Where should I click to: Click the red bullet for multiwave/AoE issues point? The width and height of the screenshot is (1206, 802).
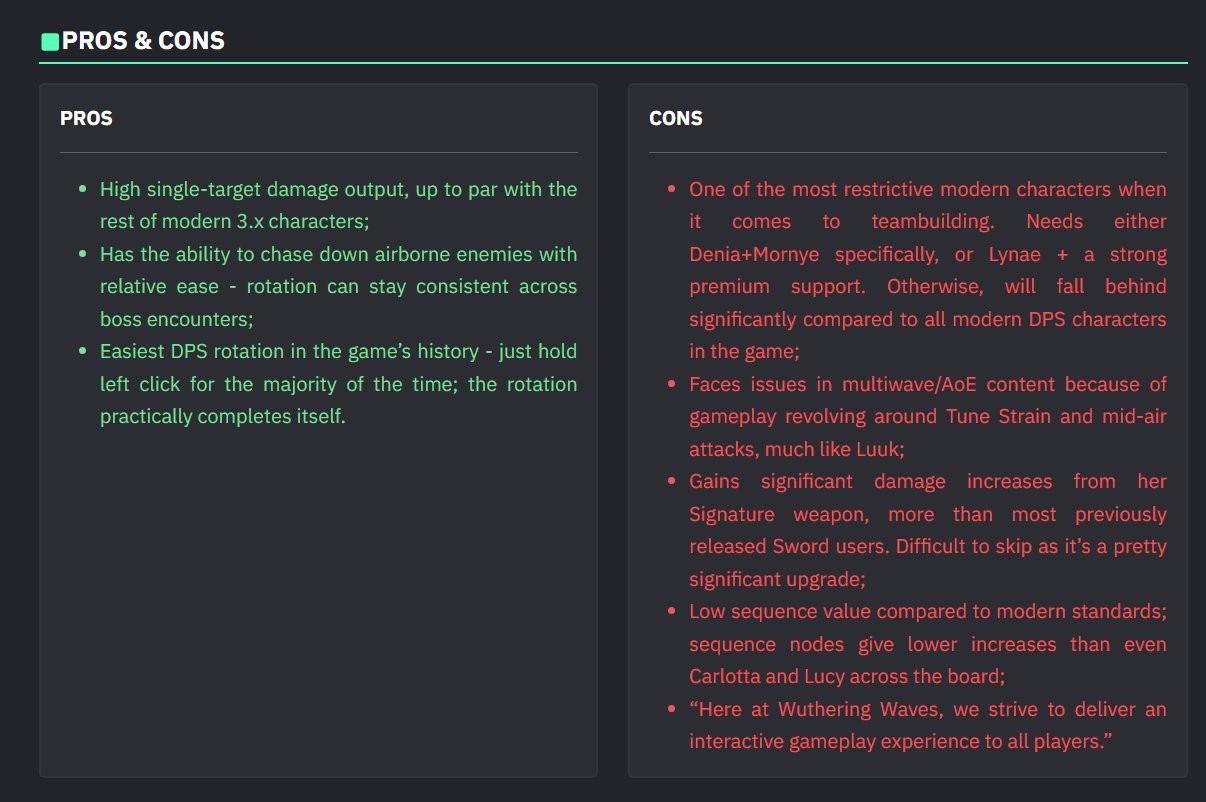[x=672, y=384]
